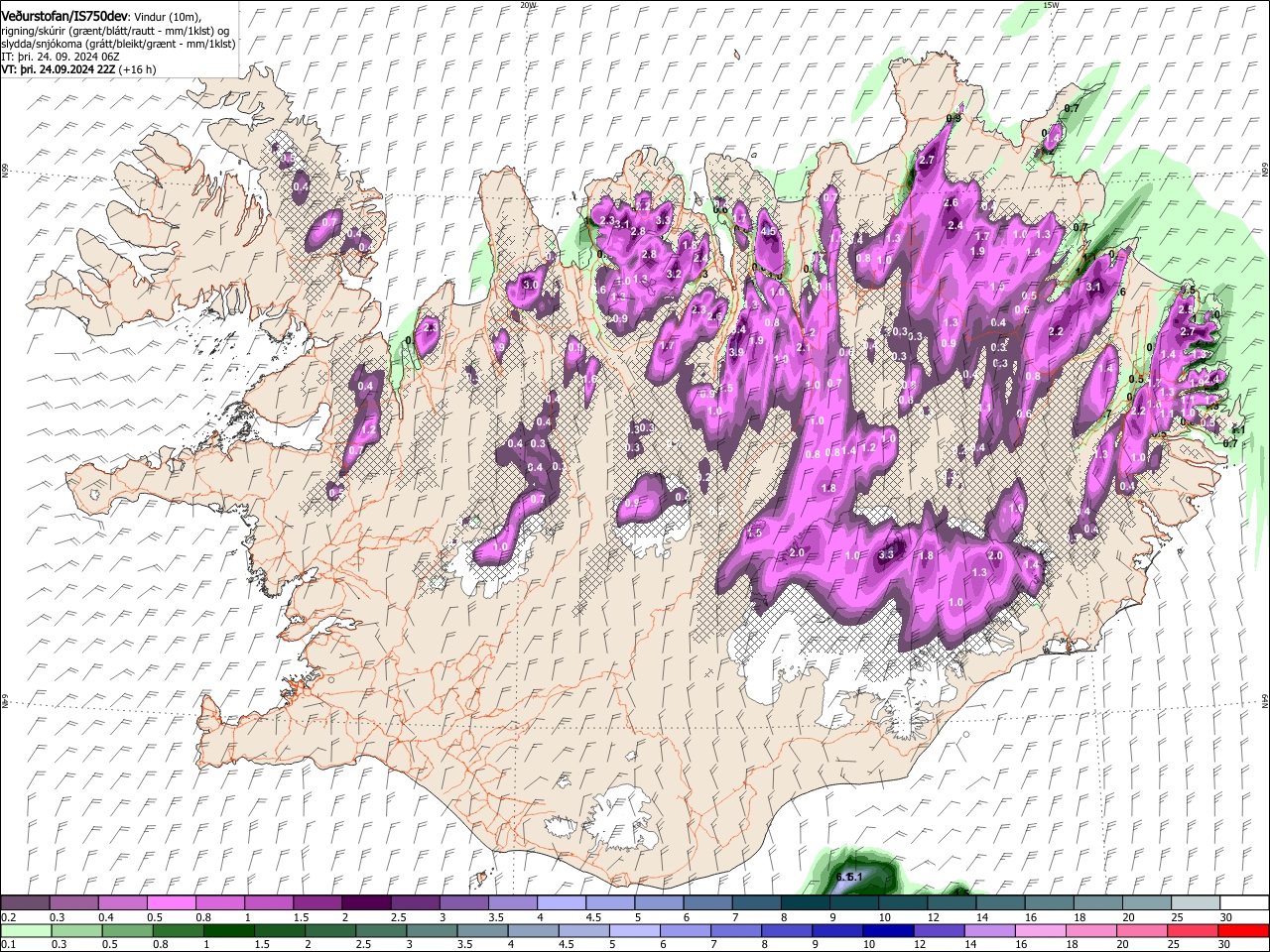Viewport: 1270px width, 952px height.
Task: Pick the darkest green legend swatch spanning 1 to 1.5
Action: [228, 930]
